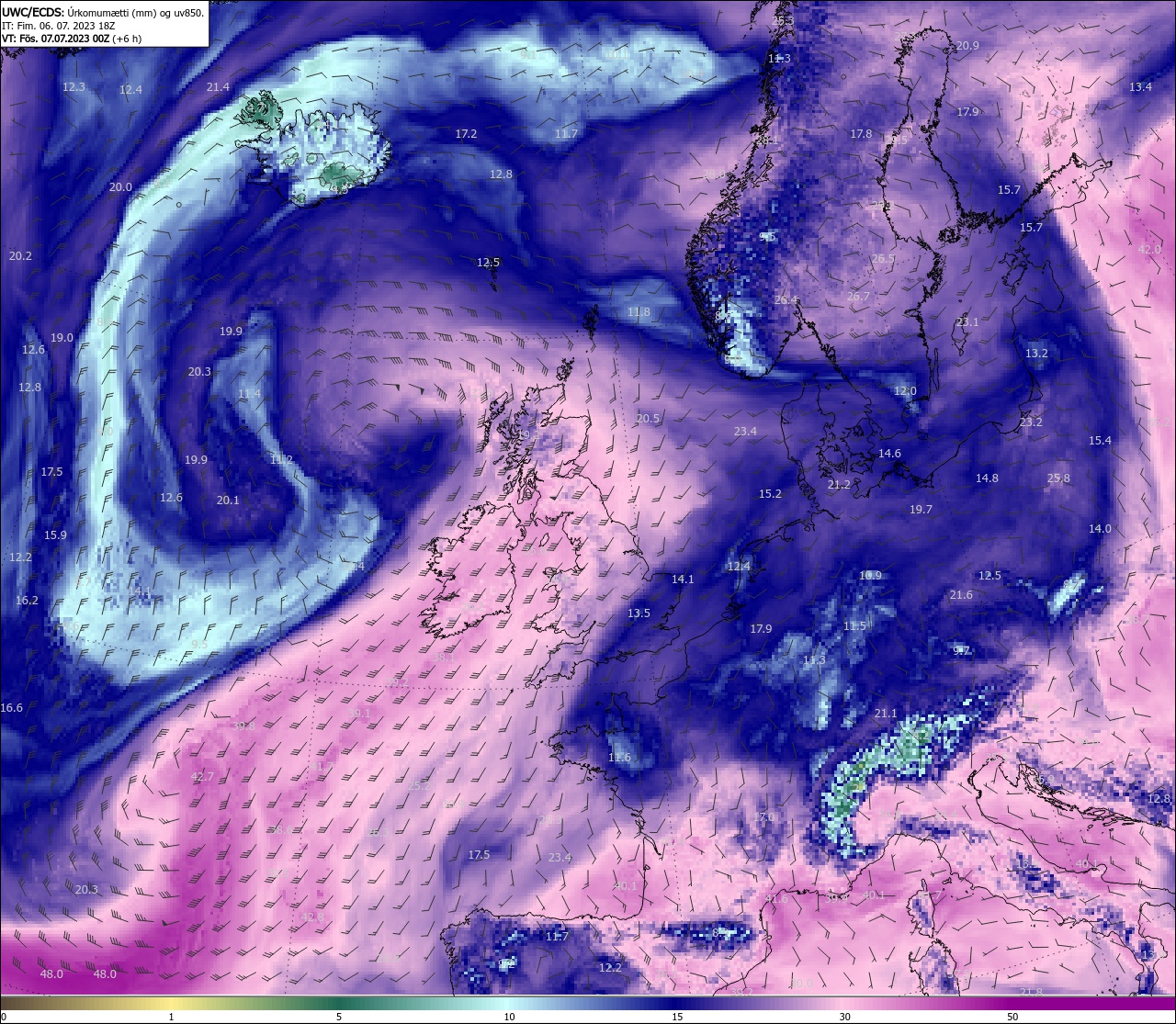
Task: Click the value 19.0 on the map
Action: [x=62, y=338]
